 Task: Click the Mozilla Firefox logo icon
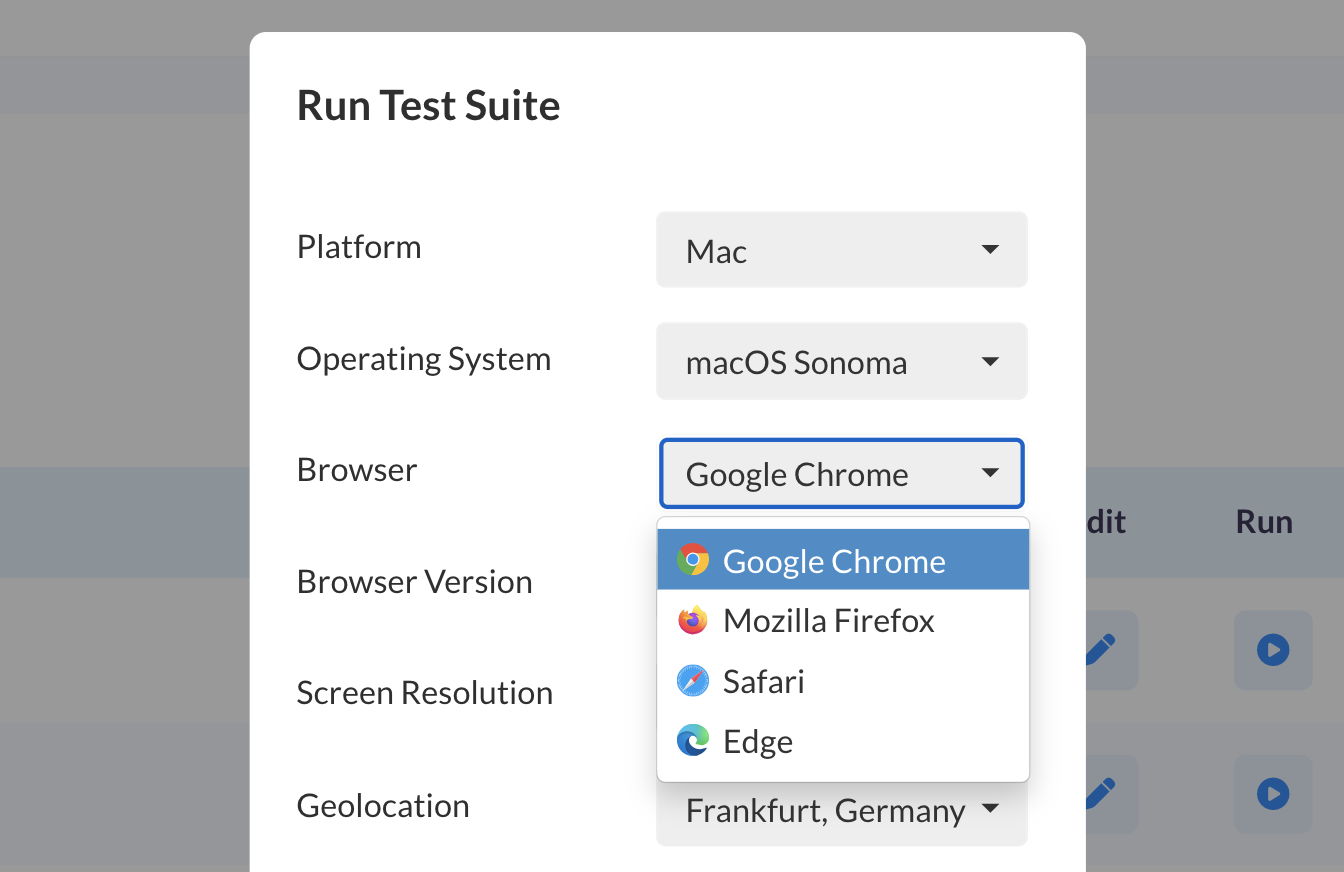click(693, 620)
